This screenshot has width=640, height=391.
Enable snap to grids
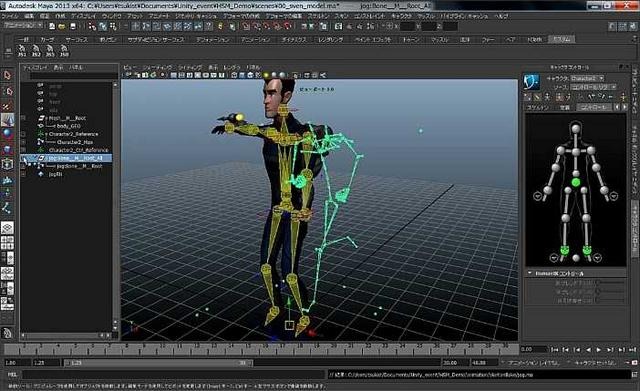(246, 26)
